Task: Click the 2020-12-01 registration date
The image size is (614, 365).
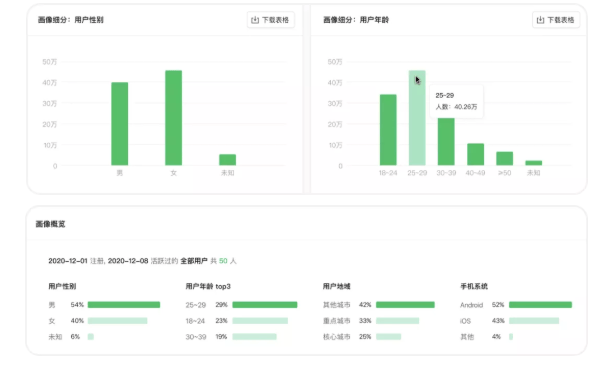Action: tap(68, 261)
